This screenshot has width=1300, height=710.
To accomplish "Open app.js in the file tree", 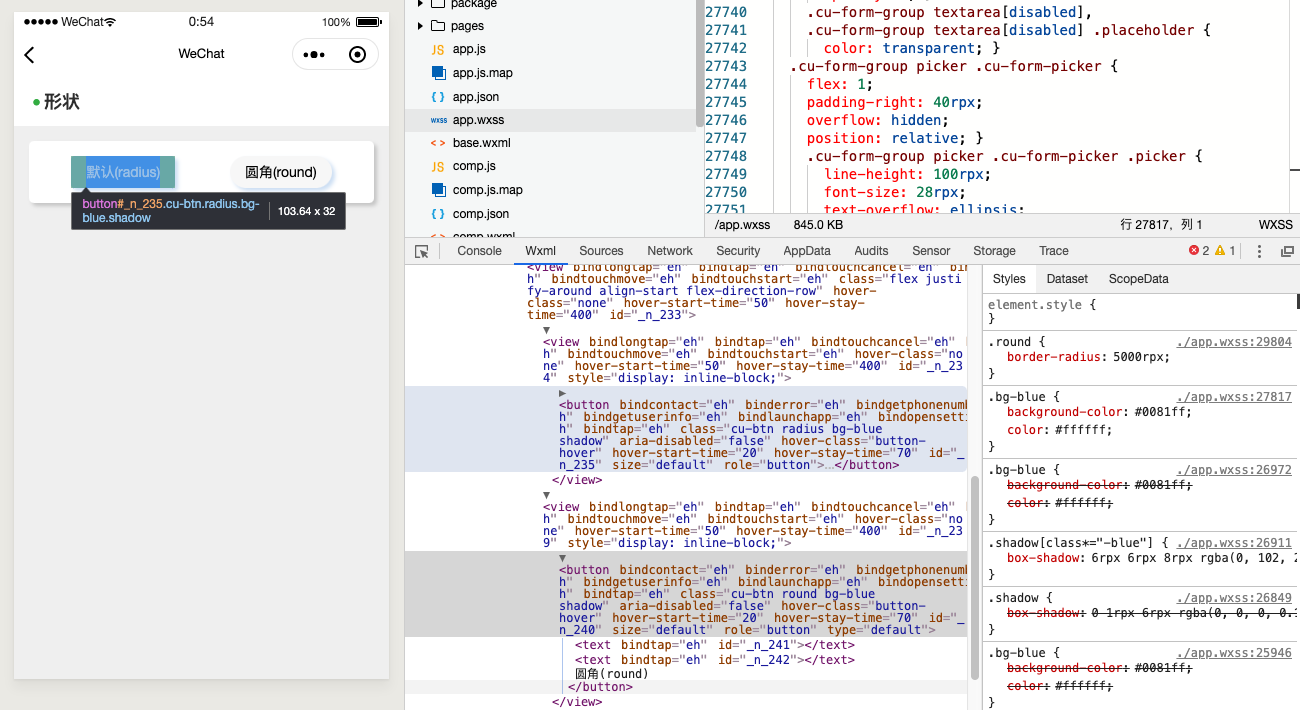I will coord(551,49).
